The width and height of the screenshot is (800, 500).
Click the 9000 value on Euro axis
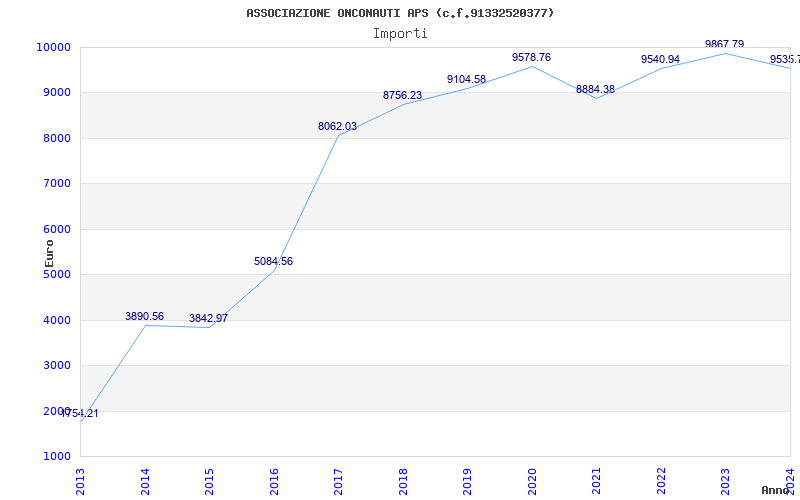click(x=56, y=93)
